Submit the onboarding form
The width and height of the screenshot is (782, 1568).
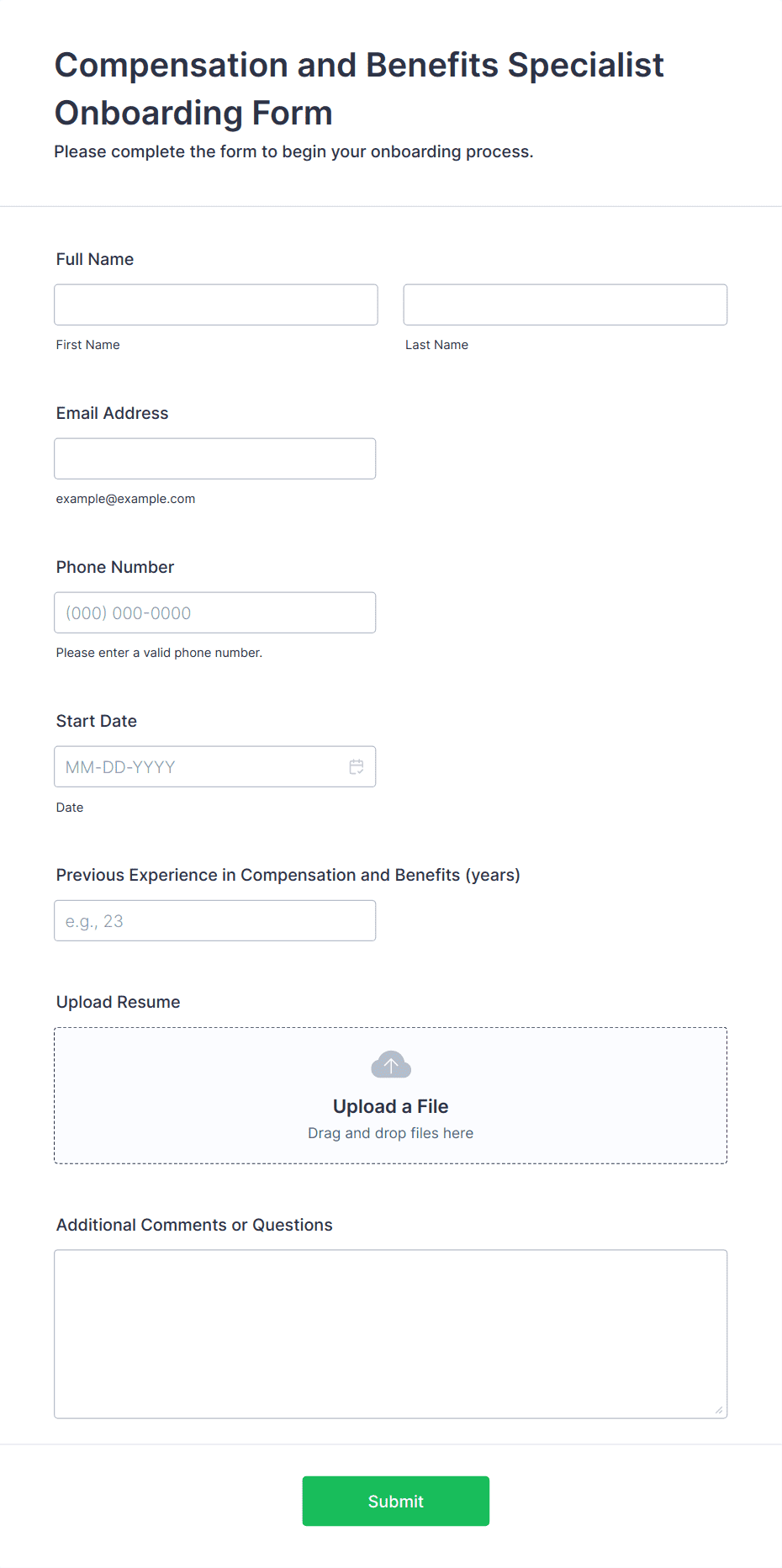point(396,1501)
